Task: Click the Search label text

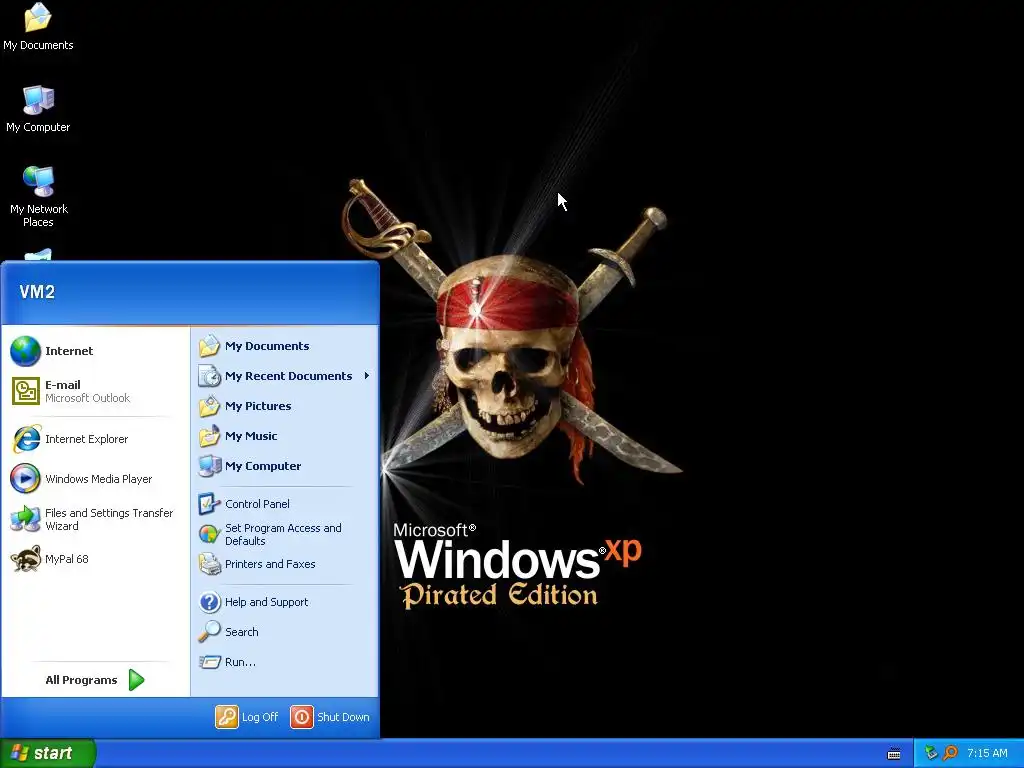Action: pos(242,632)
